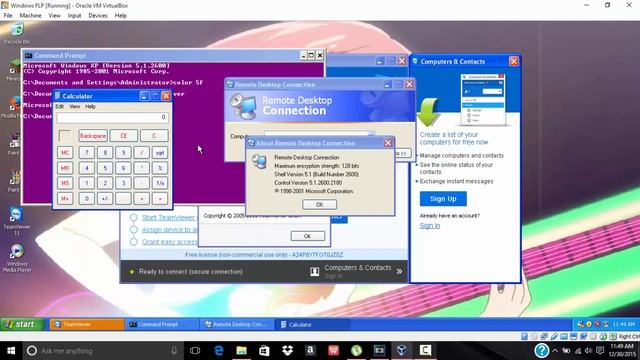Click Calculator digit 7 button
640x360 pixels.
click(87, 153)
